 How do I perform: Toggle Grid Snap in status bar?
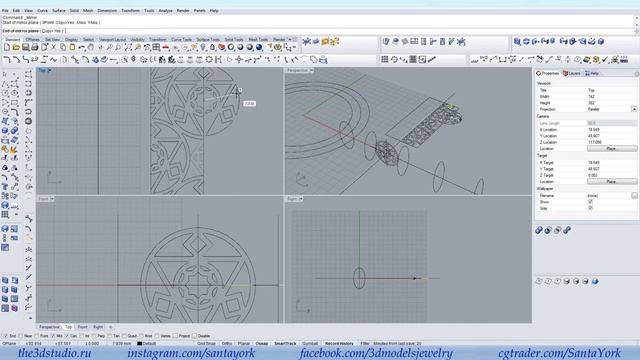(206, 343)
